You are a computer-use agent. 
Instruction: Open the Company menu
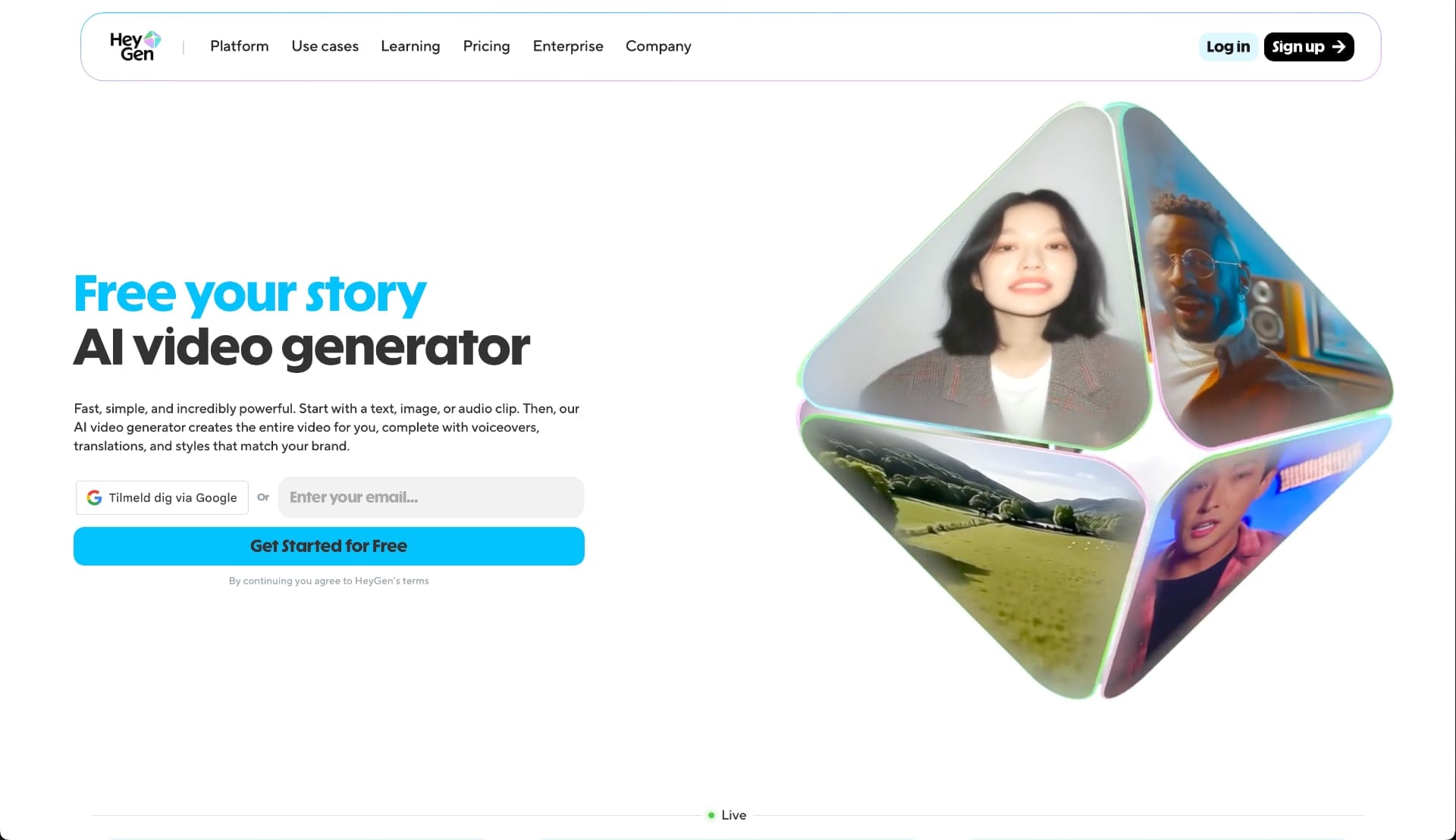(x=657, y=46)
